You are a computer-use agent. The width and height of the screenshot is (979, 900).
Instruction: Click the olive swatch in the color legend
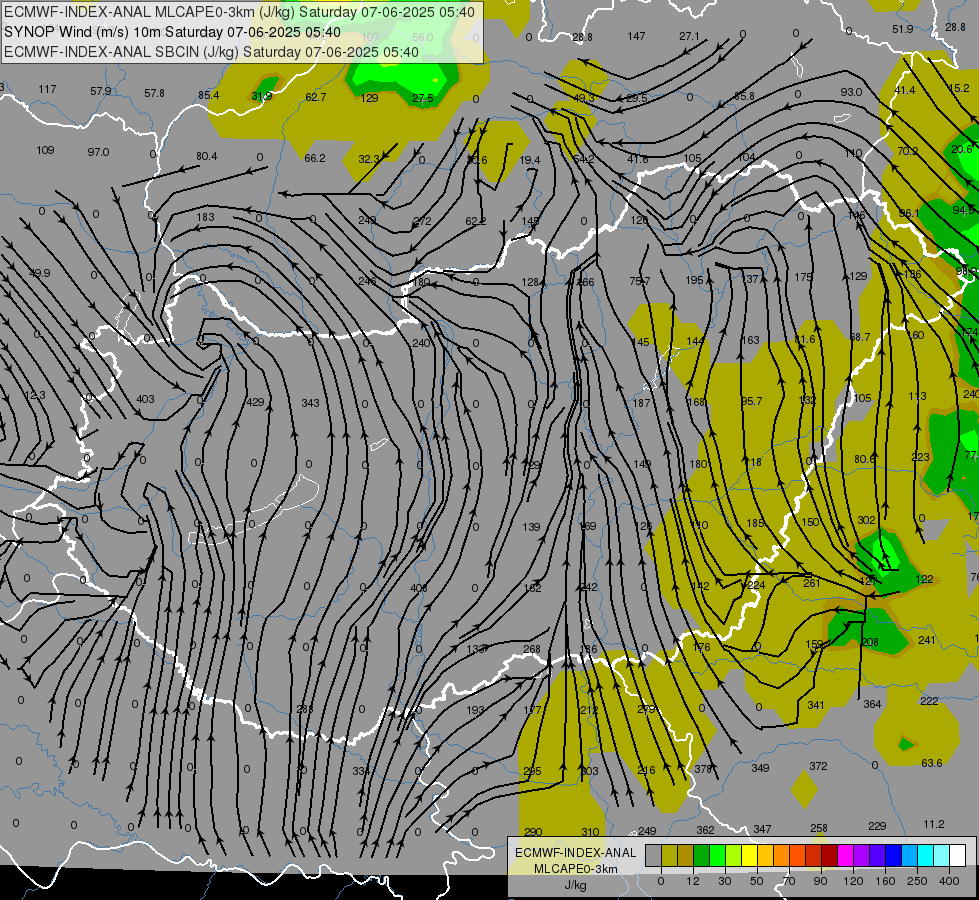(x=669, y=855)
